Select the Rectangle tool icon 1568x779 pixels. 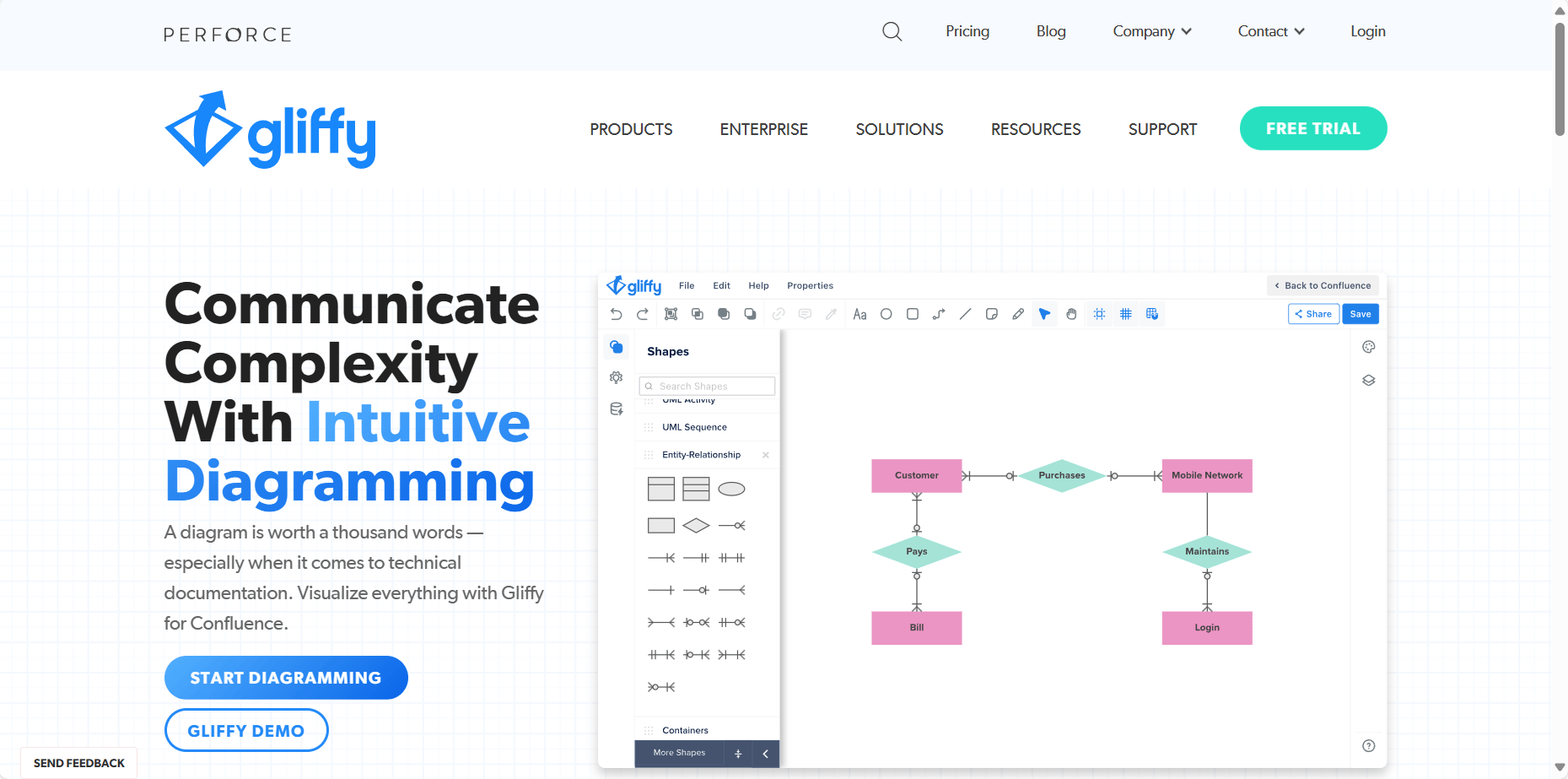pos(913,314)
